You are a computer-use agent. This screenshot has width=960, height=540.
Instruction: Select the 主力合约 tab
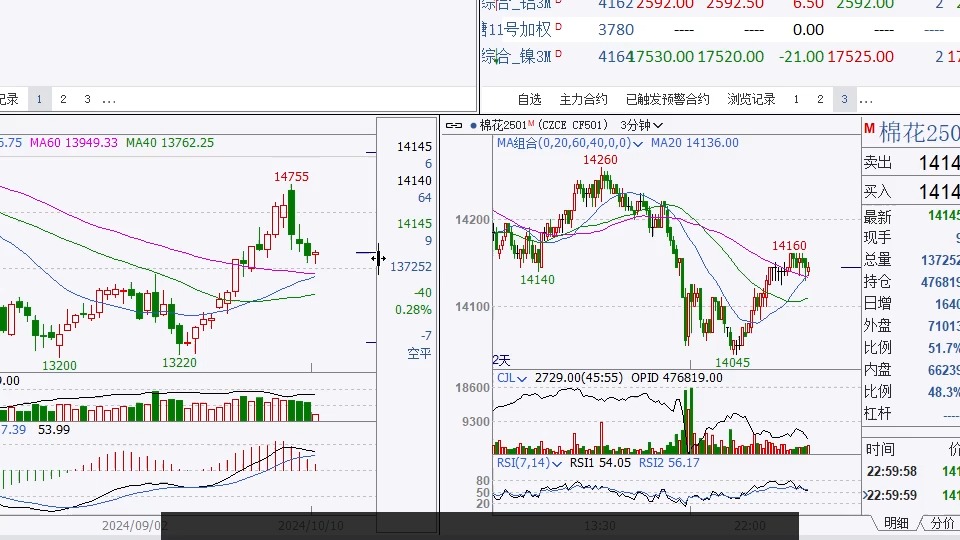point(583,99)
